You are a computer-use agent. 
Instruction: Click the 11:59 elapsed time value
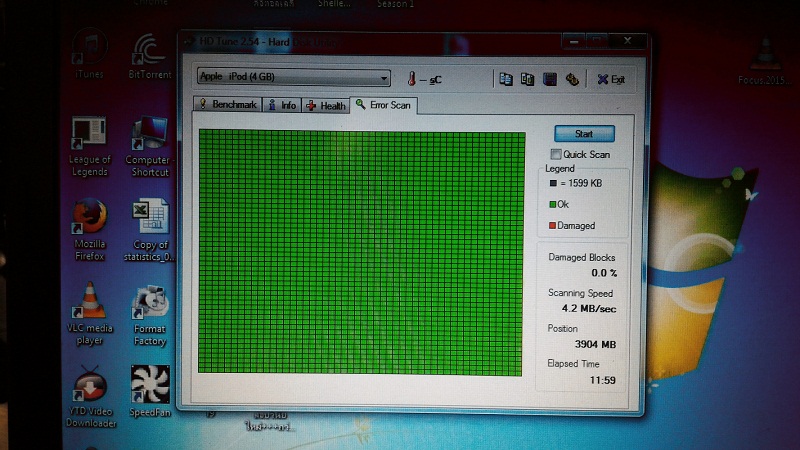603,380
